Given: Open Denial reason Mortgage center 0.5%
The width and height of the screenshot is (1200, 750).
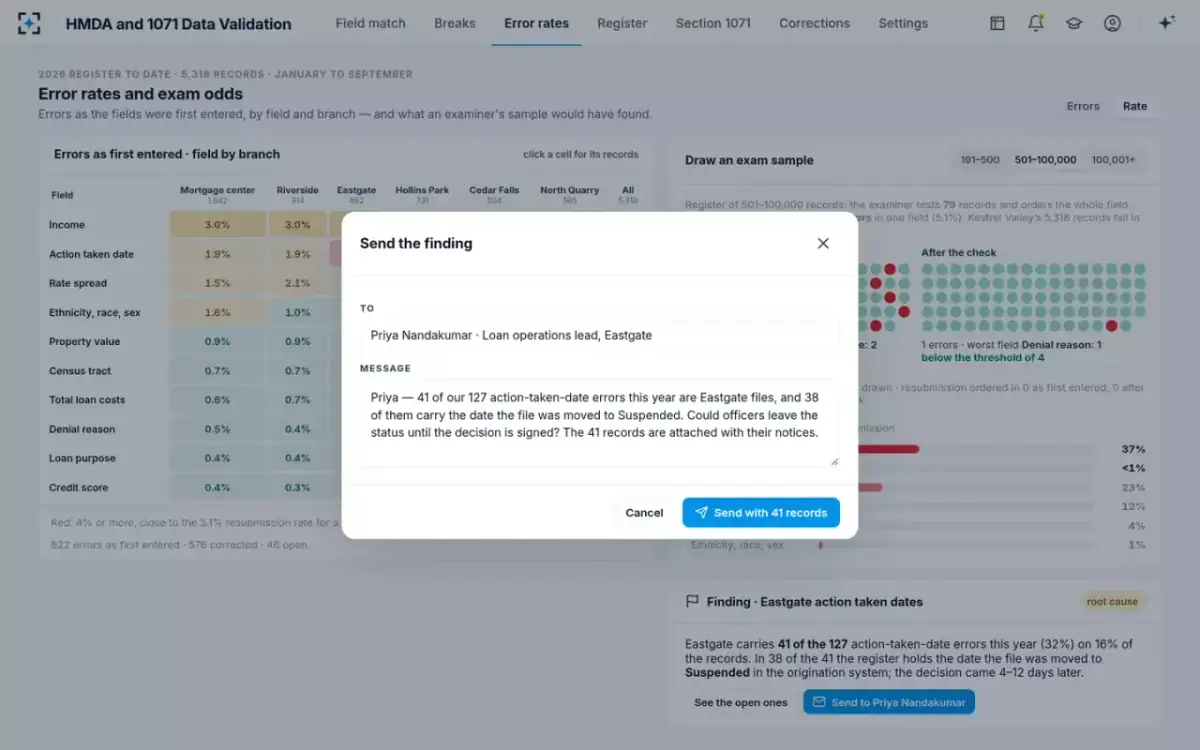Looking at the screenshot, I should pyautogui.click(x=218, y=429).
